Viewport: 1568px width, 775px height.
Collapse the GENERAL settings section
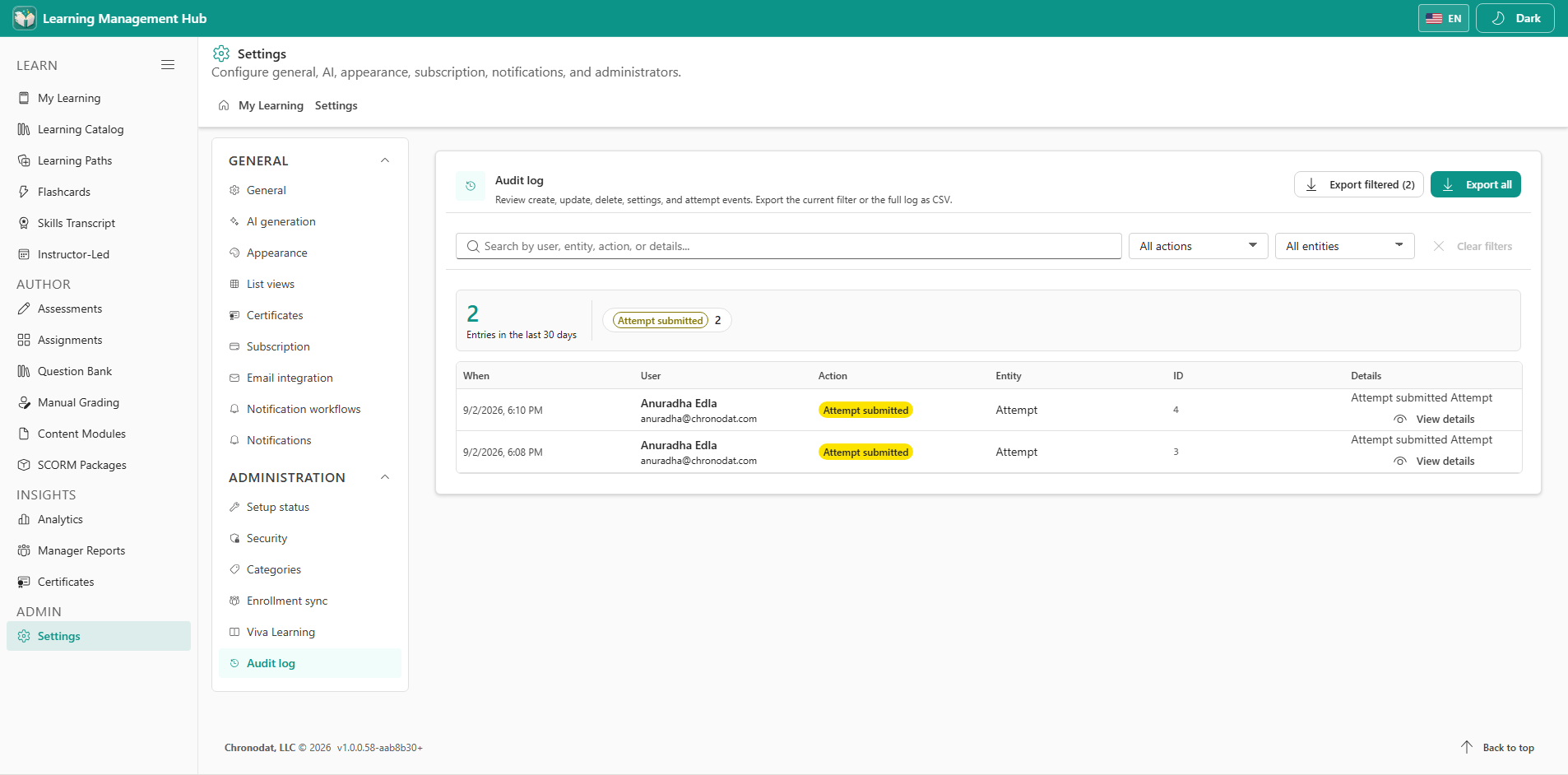point(384,160)
